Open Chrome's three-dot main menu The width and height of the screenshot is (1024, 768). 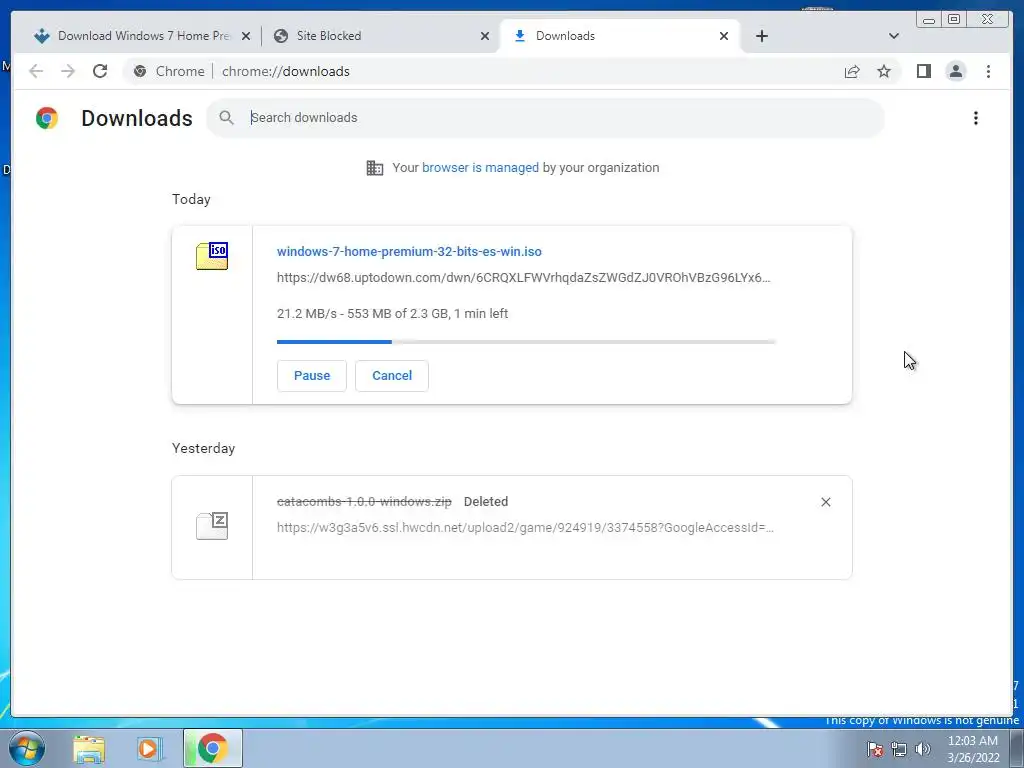988,71
